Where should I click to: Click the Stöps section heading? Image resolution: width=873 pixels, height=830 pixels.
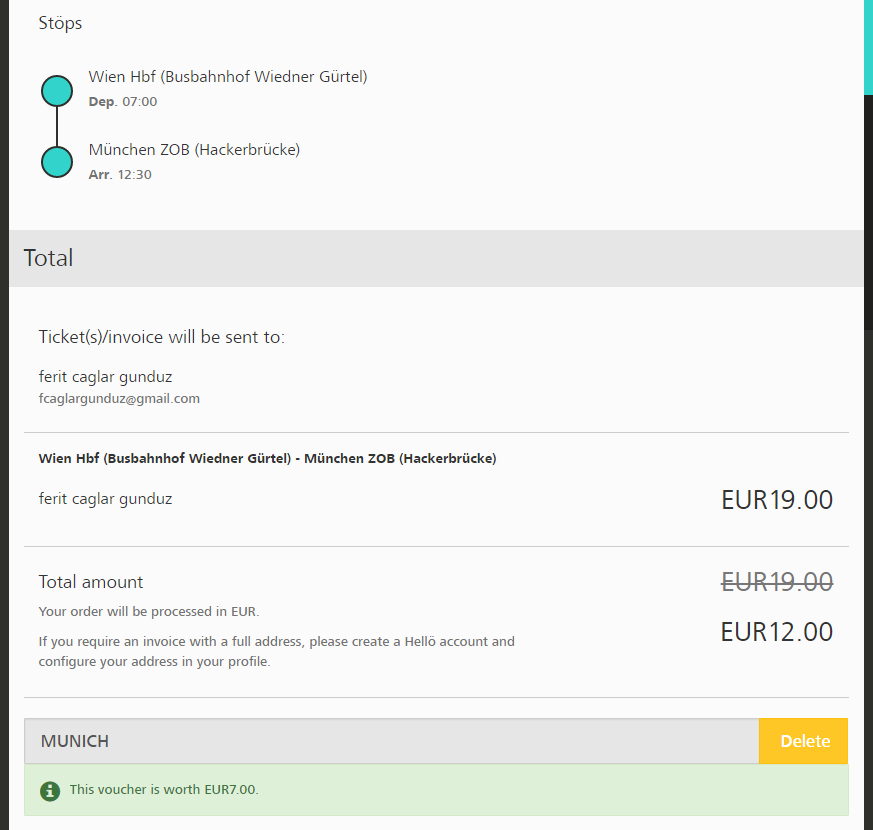pos(60,22)
